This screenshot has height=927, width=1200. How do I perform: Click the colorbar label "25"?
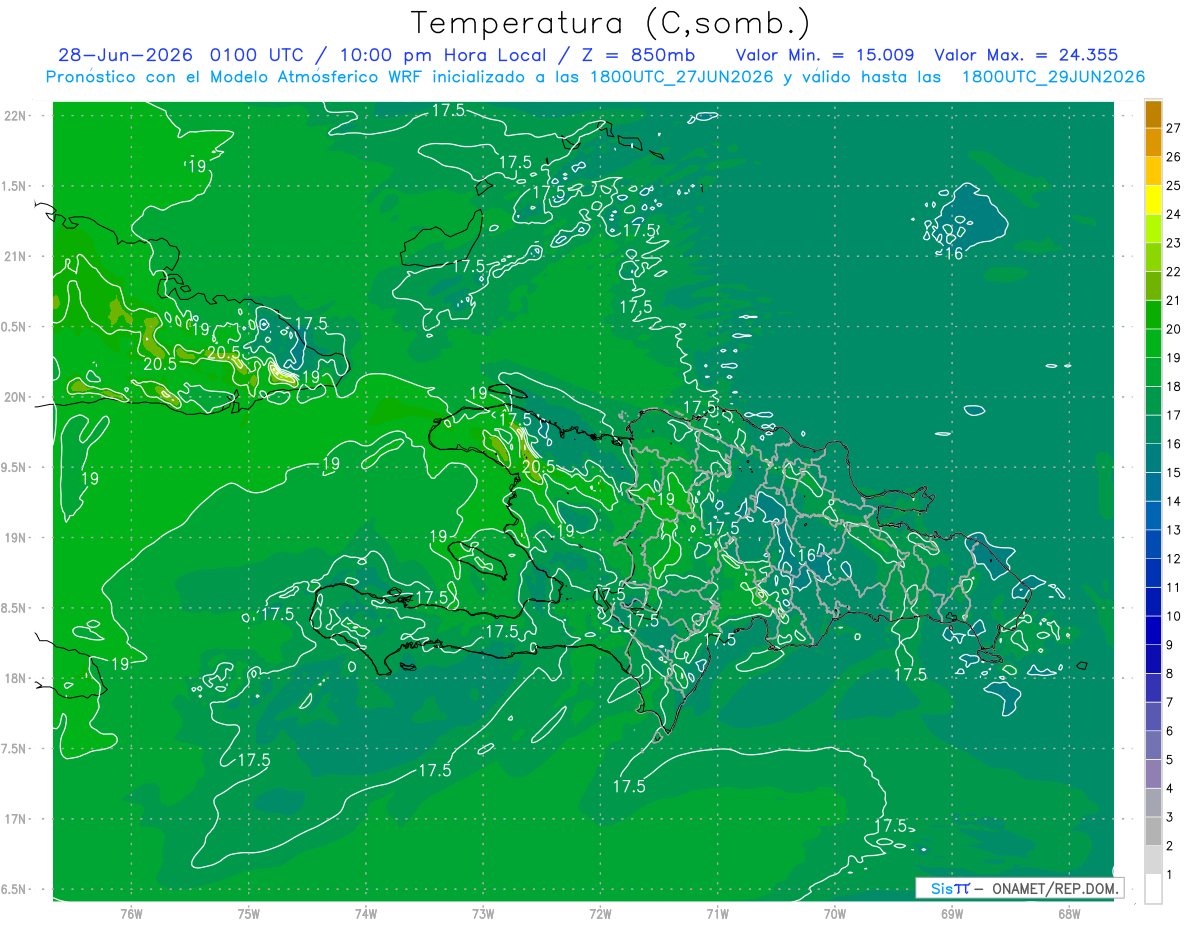click(1174, 185)
